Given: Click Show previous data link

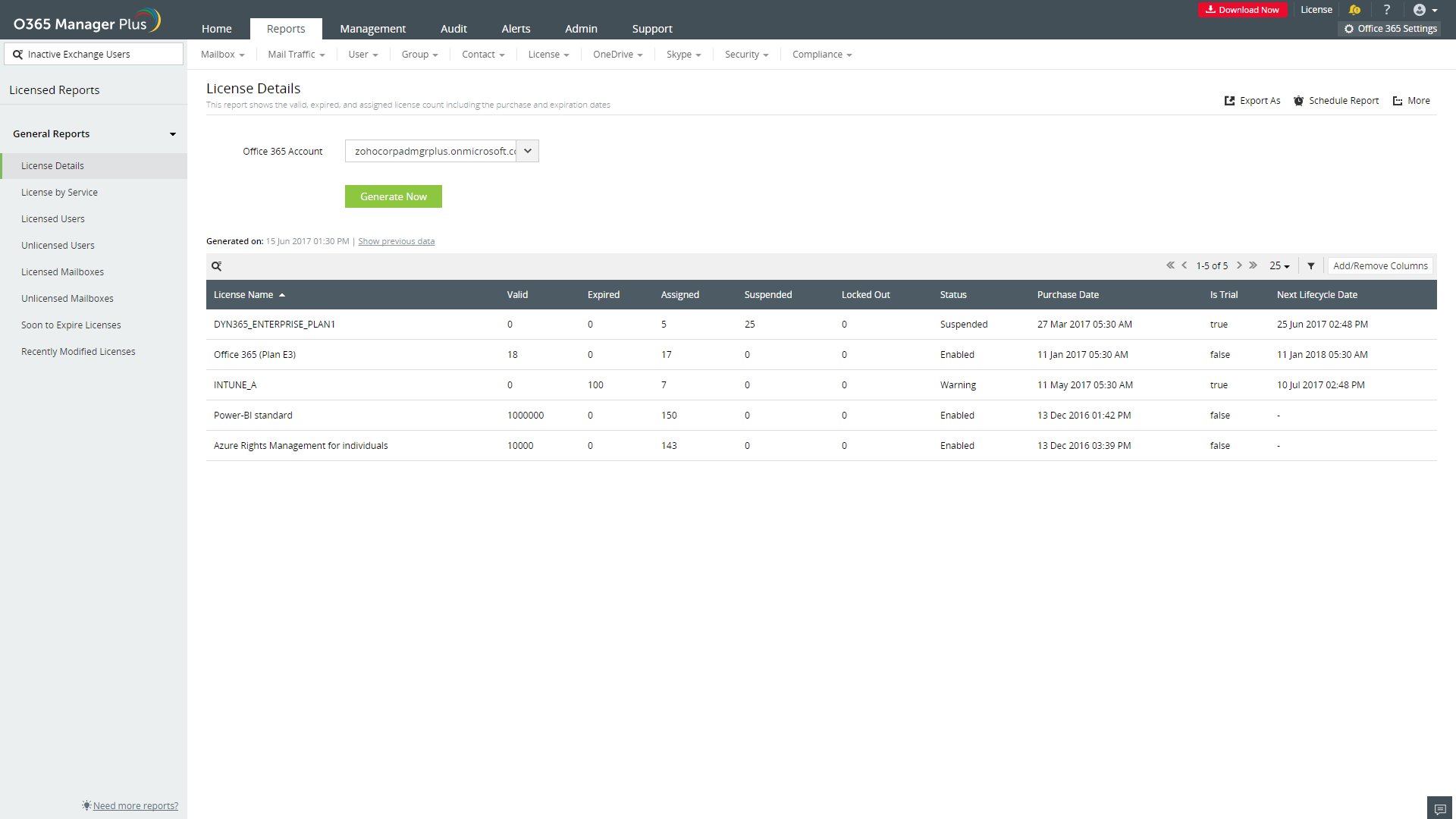Looking at the screenshot, I should click(396, 242).
